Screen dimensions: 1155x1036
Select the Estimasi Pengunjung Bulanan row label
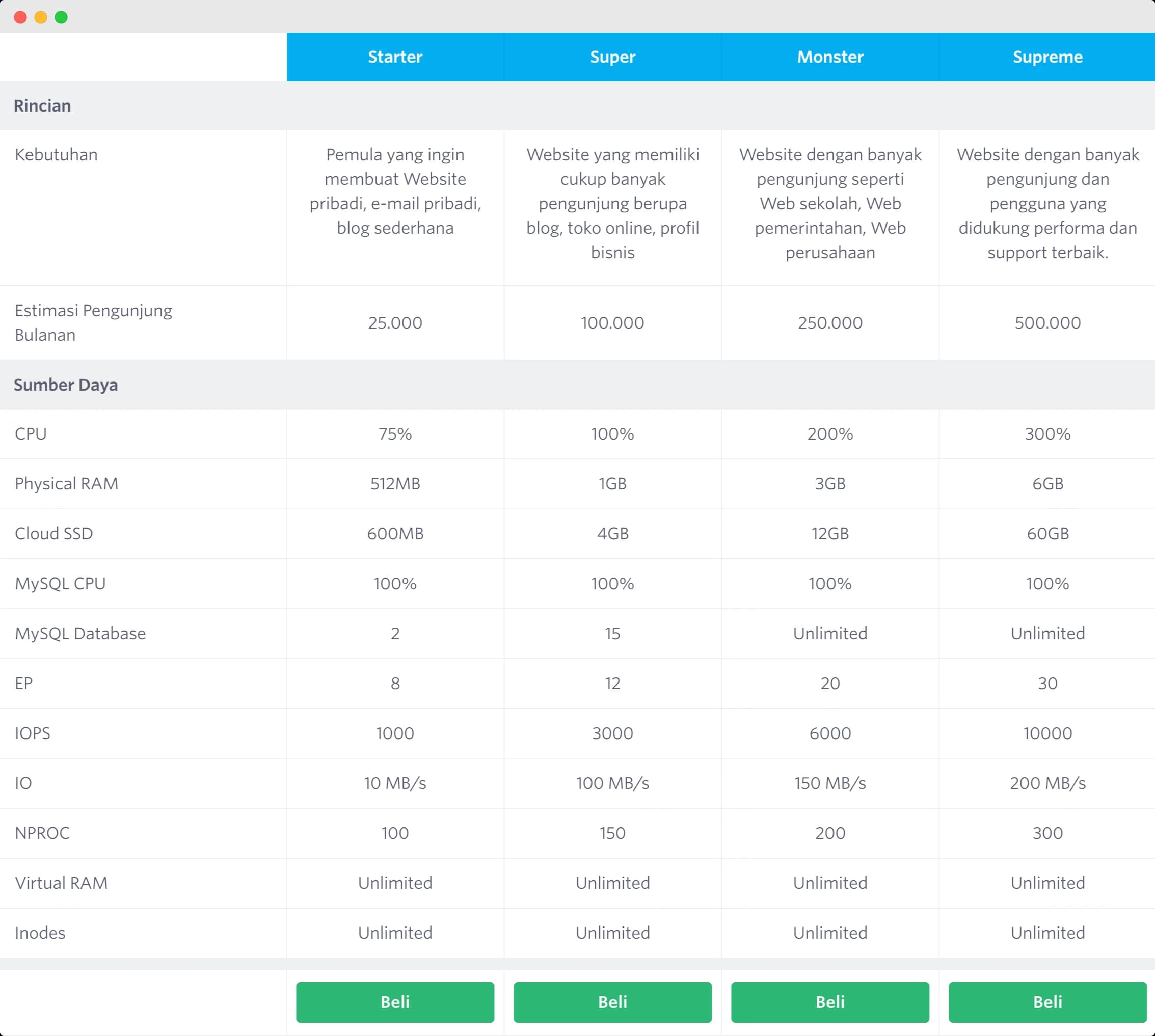click(x=94, y=322)
